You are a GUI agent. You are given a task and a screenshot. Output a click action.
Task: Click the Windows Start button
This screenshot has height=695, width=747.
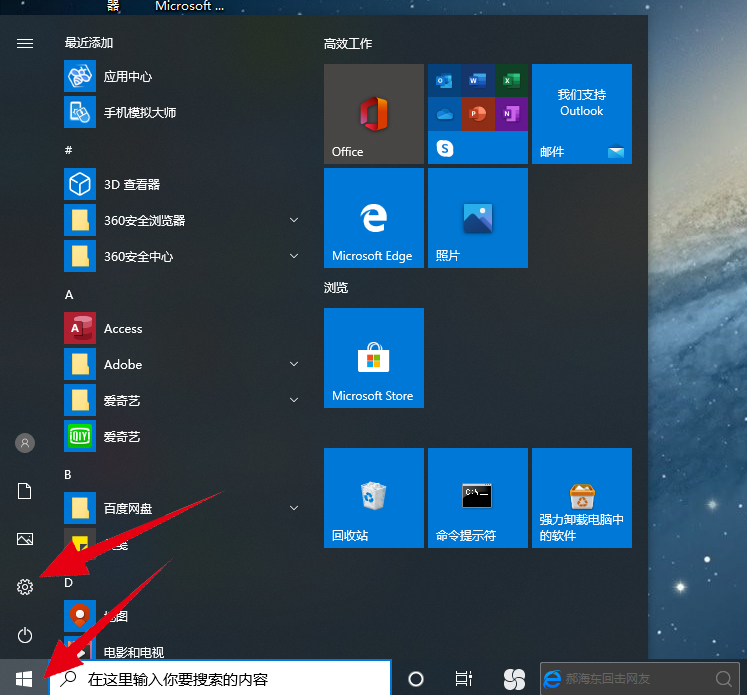[24, 678]
